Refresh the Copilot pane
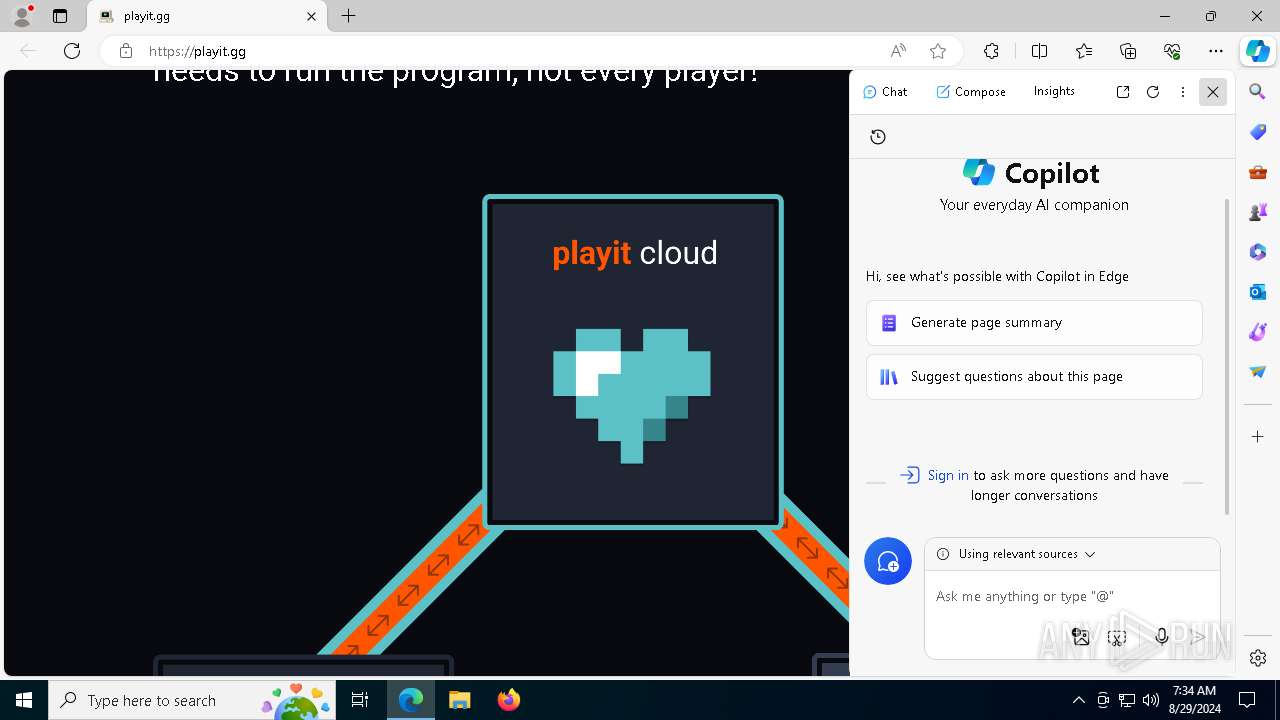 pyautogui.click(x=1153, y=91)
